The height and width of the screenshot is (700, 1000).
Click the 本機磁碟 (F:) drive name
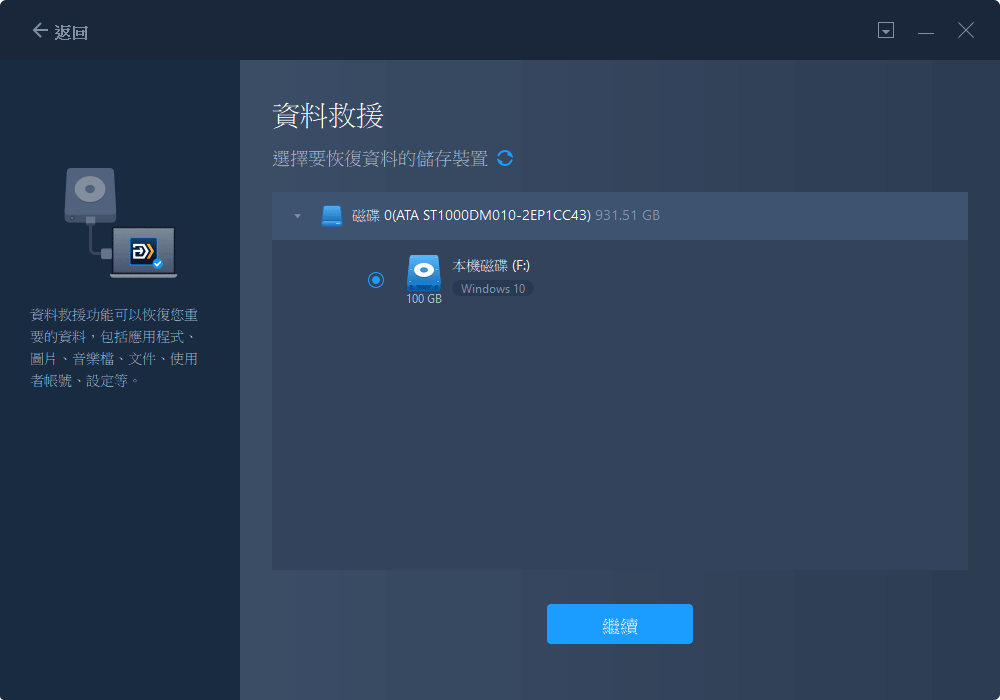coord(491,266)
